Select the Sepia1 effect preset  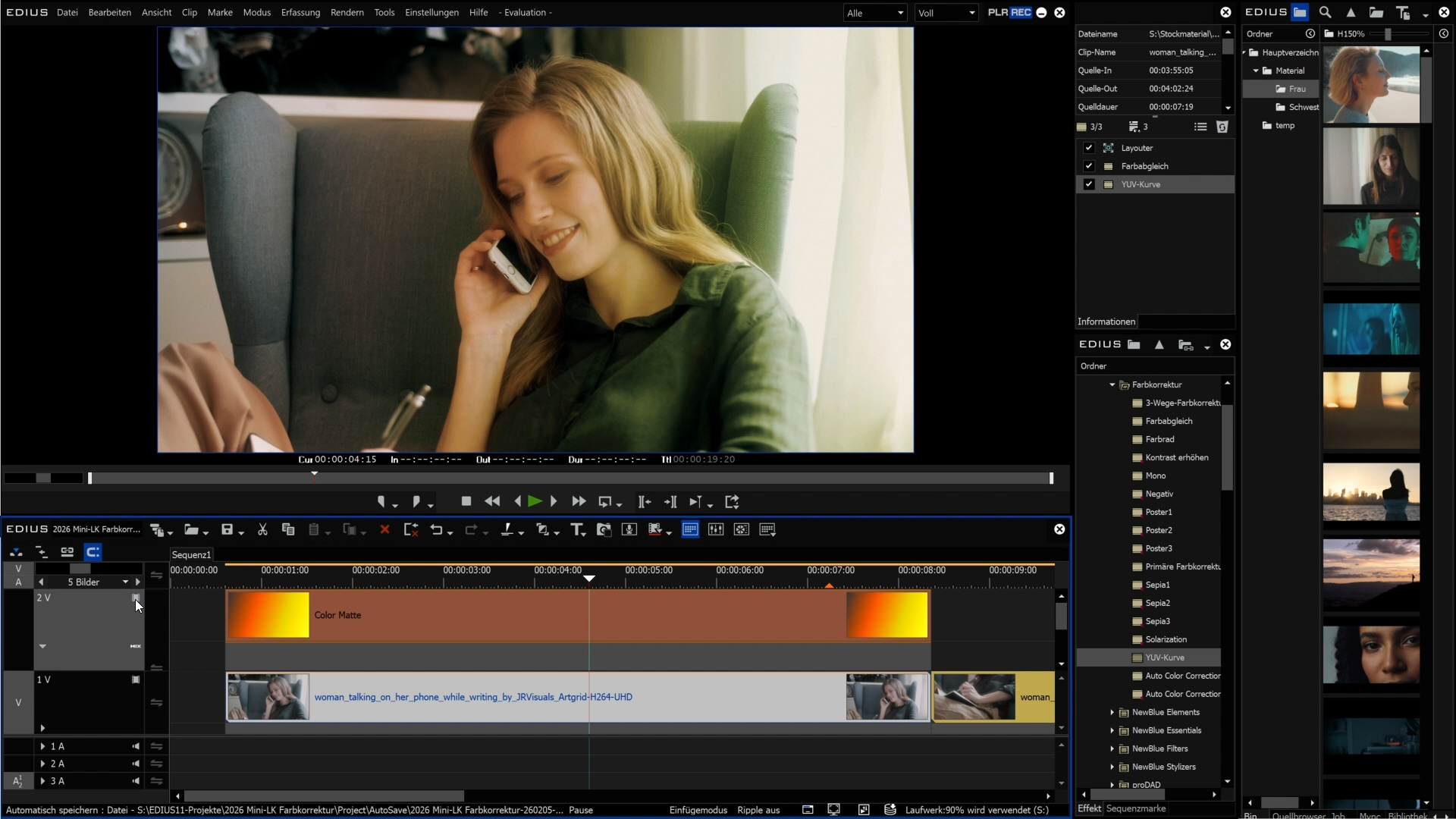pos(1157,585)
